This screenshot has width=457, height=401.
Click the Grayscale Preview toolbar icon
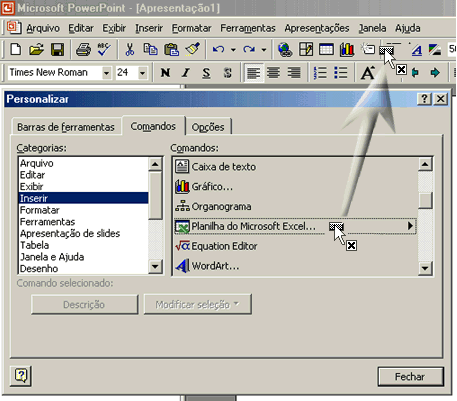pos(435,50)
